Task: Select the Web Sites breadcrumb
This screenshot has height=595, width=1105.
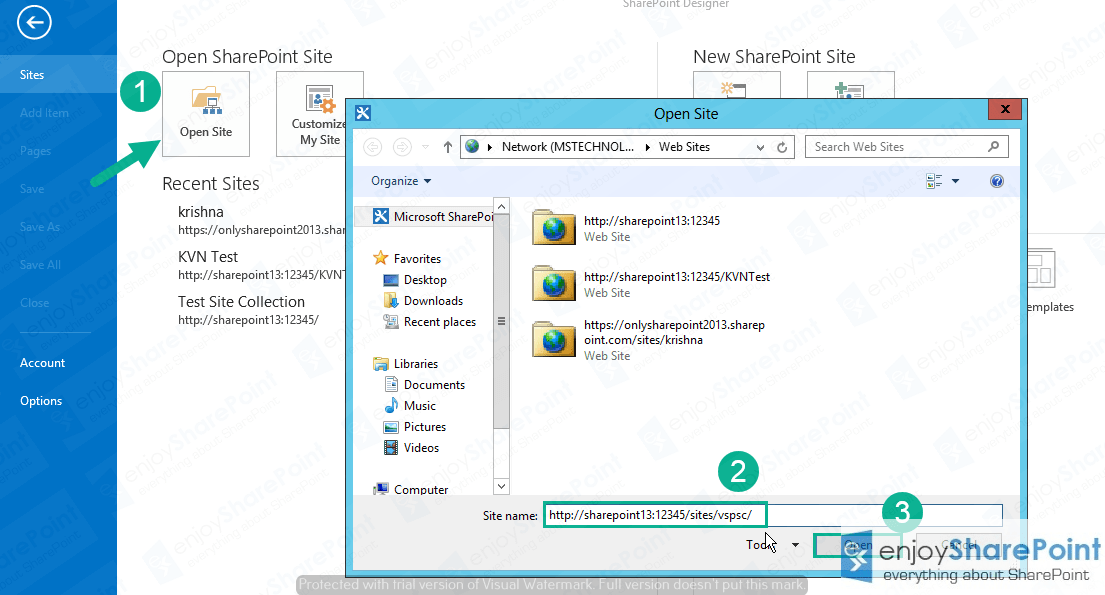Action: pyautogui.click(x=684, y=147)
